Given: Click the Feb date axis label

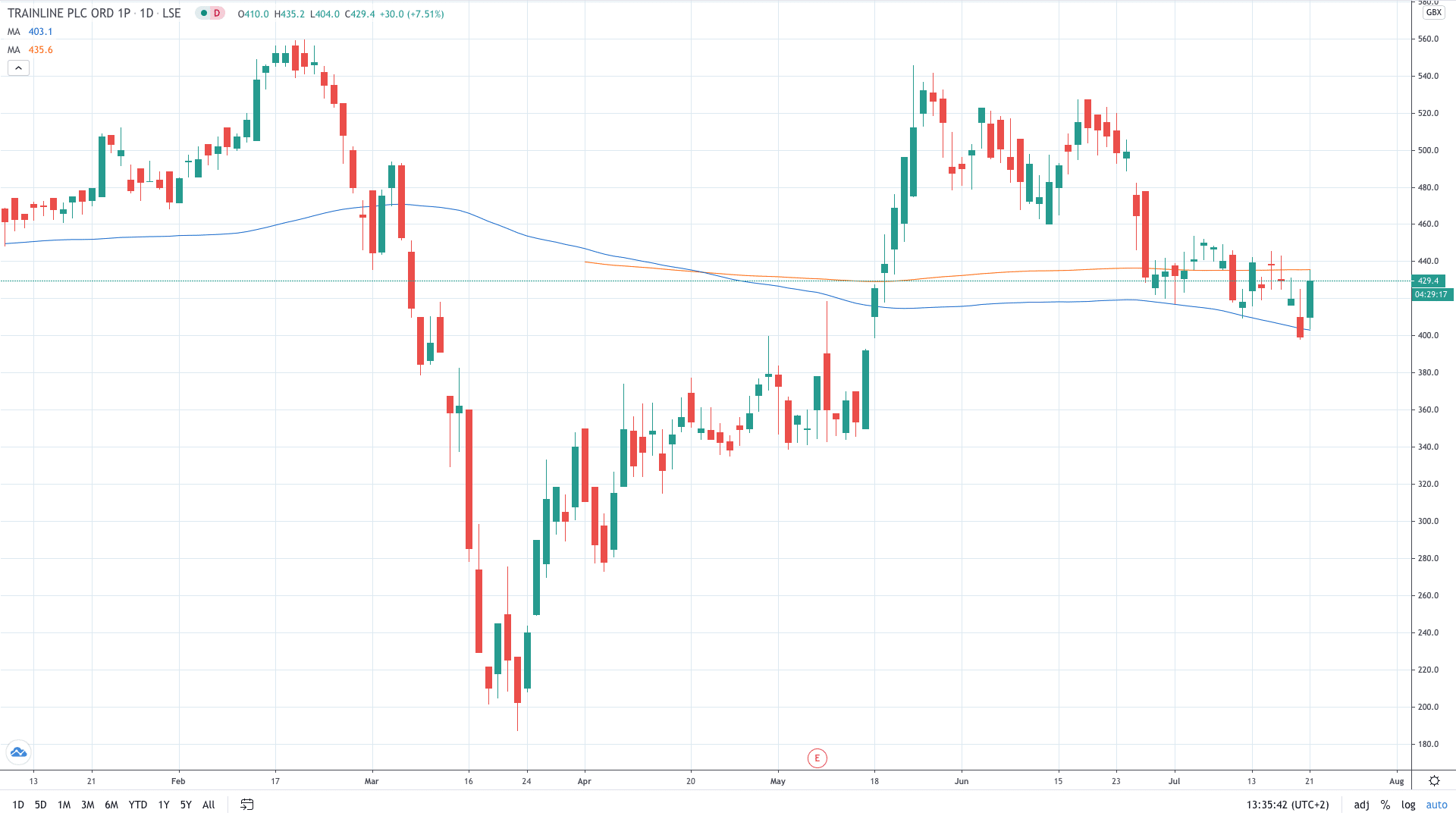Looking at the screenshot, I should tap(178, 781).
